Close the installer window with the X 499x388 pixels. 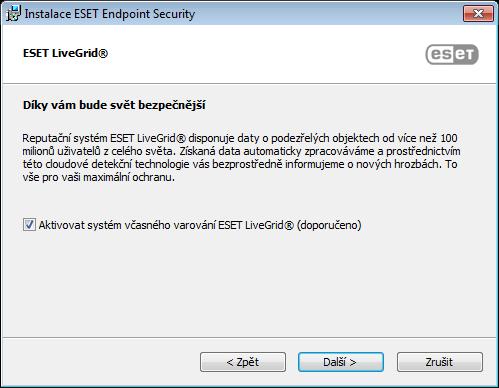pos(478,14)
